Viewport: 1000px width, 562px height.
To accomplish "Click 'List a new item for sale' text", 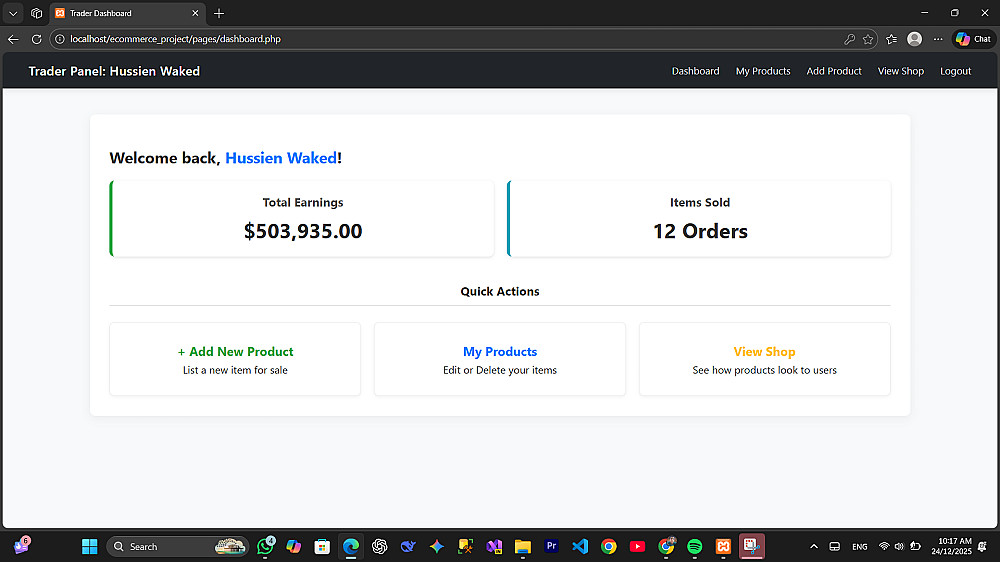I will (x=235, y=370).
